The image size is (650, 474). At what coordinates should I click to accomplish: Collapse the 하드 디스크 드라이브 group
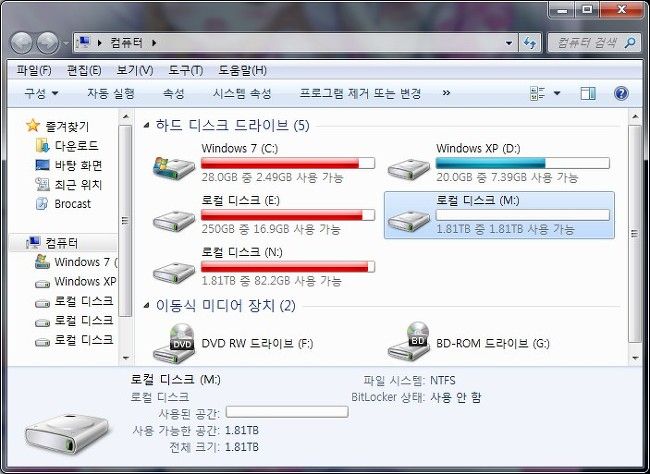(x=146, y=125)
